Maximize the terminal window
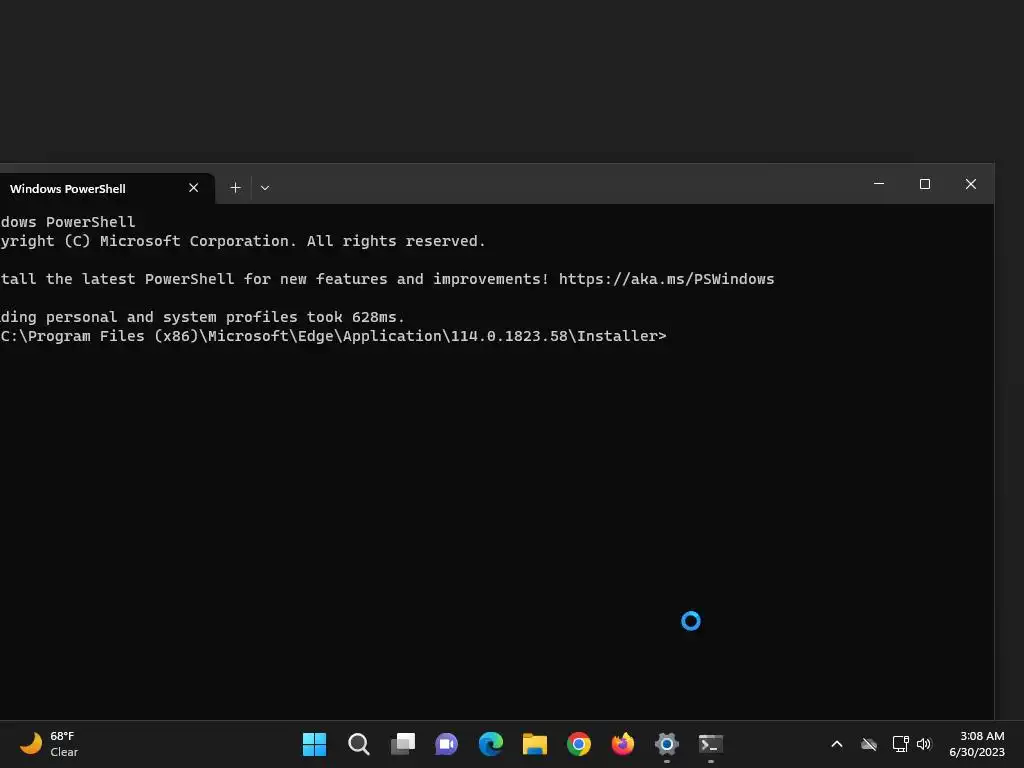The width and height of the screenshot is (1024, 768). [925, 184]
